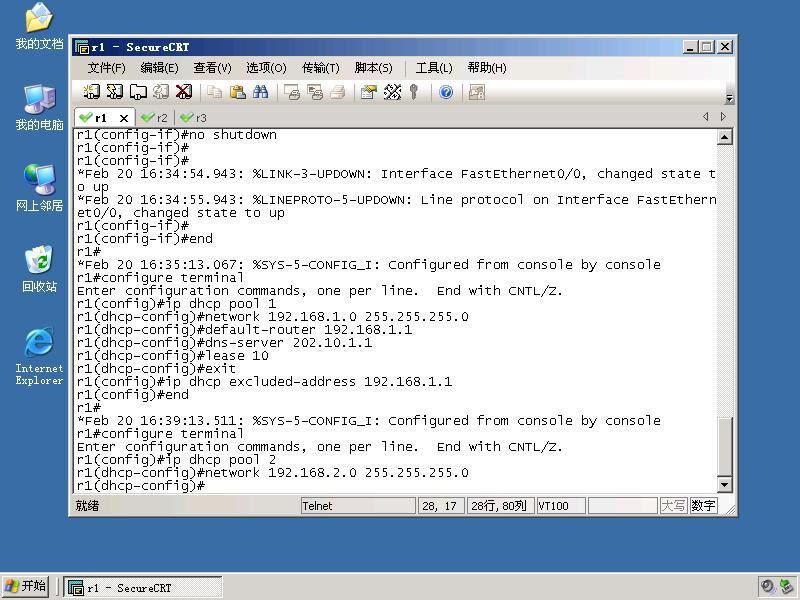Click the Disconnect red X icon
The image size is (800, 600).
coord(184,92)
